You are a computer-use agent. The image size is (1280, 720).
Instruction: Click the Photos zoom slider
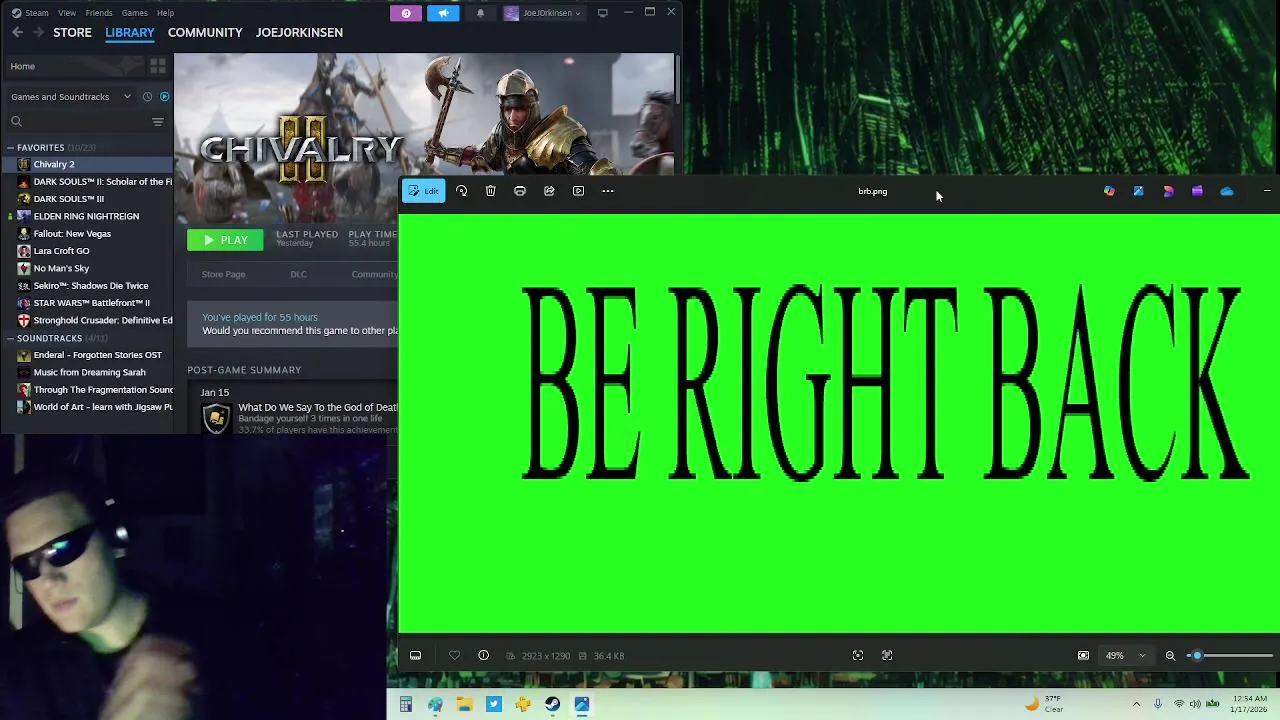[1230, 656]
